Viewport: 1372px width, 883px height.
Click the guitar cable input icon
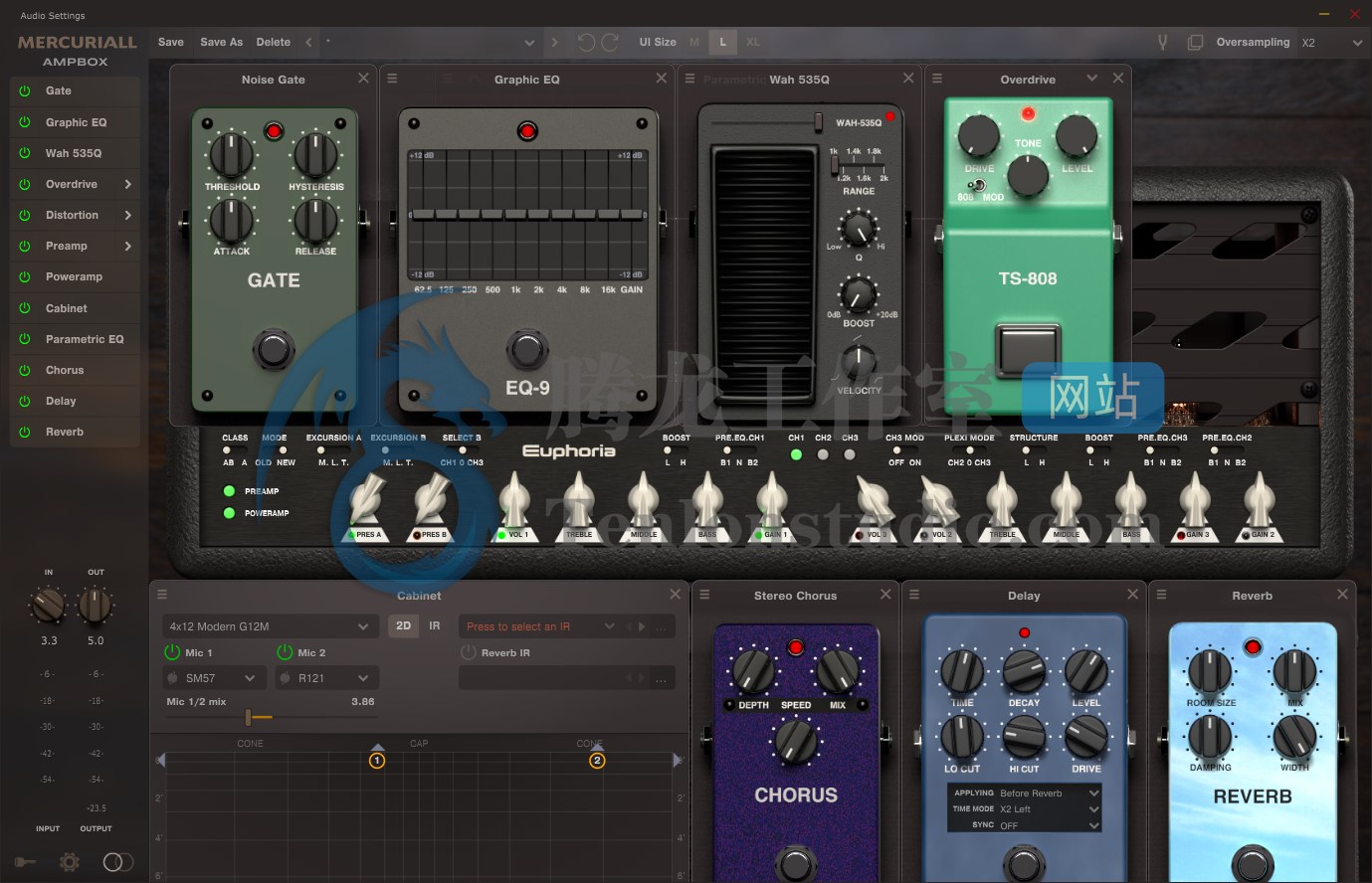point(27,862)
